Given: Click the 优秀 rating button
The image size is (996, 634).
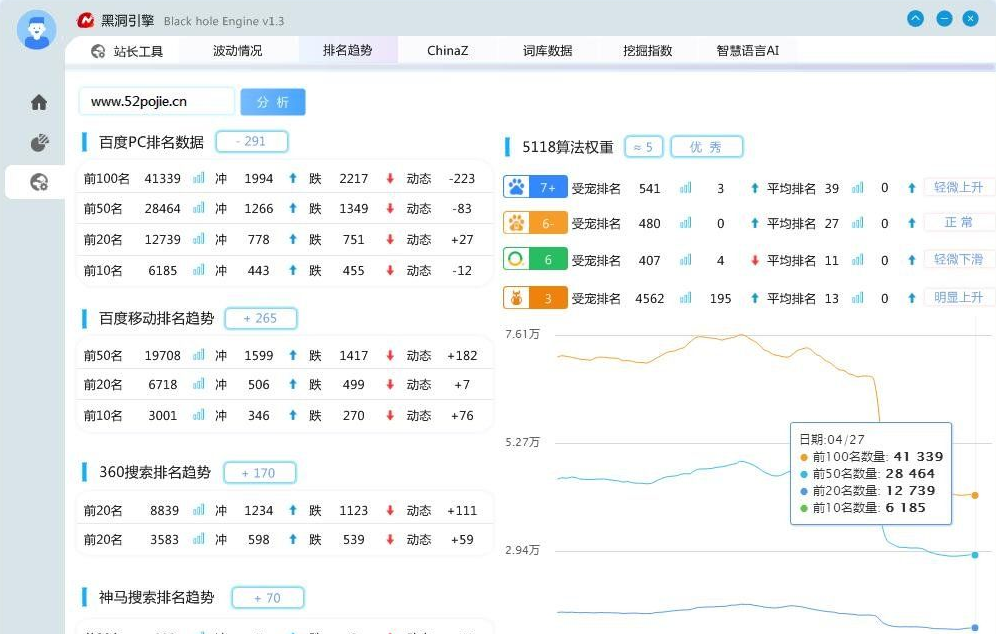Looking at the screenshot, I should [706, 146].
